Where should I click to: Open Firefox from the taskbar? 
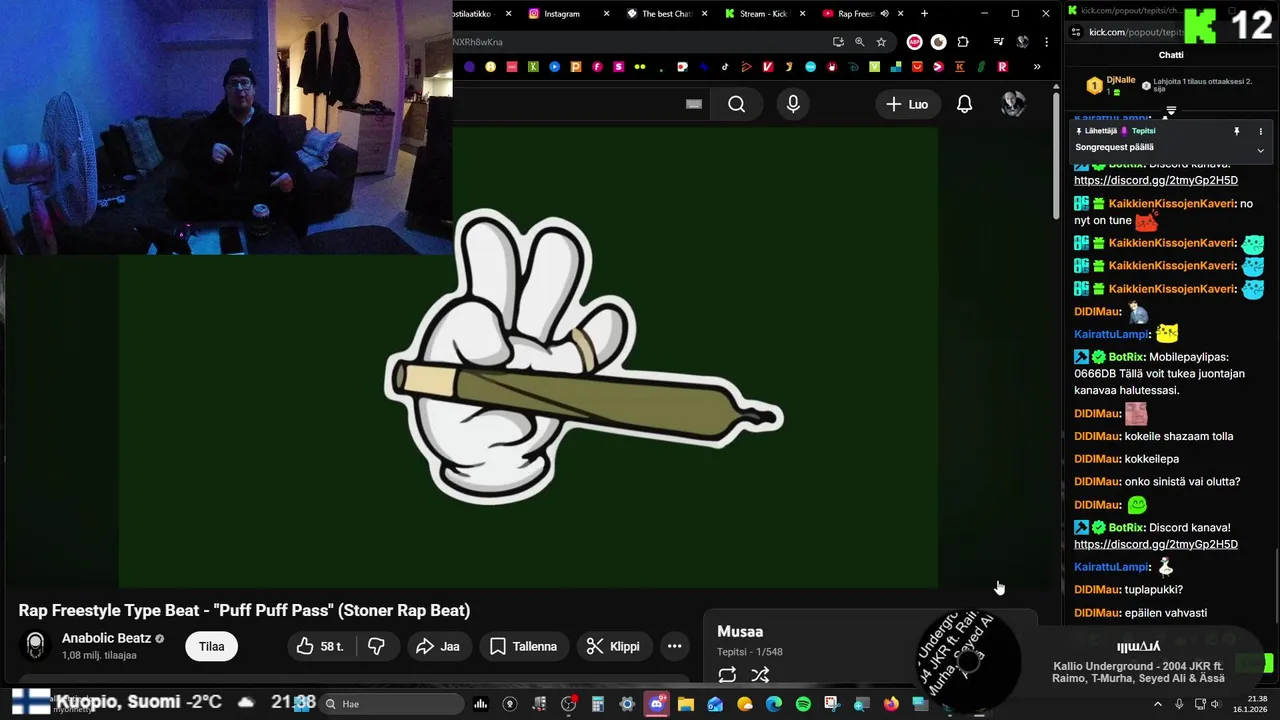coord(891,704)
